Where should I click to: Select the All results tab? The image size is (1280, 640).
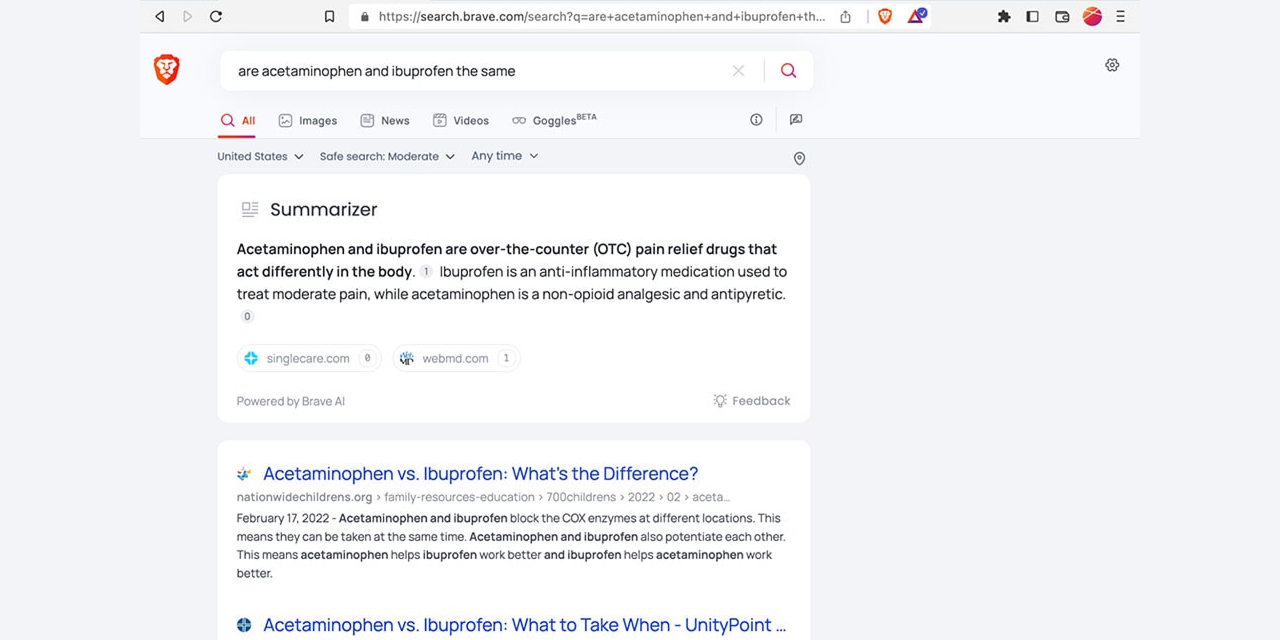pyautogui.click(x=238, y=120)
